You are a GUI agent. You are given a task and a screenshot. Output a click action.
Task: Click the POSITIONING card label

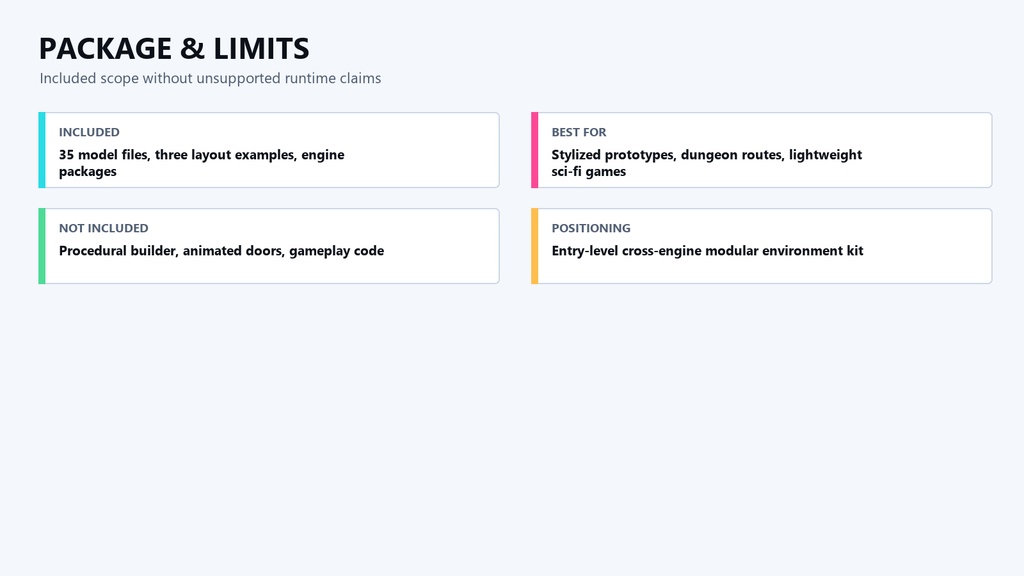[x=591, y=228]
